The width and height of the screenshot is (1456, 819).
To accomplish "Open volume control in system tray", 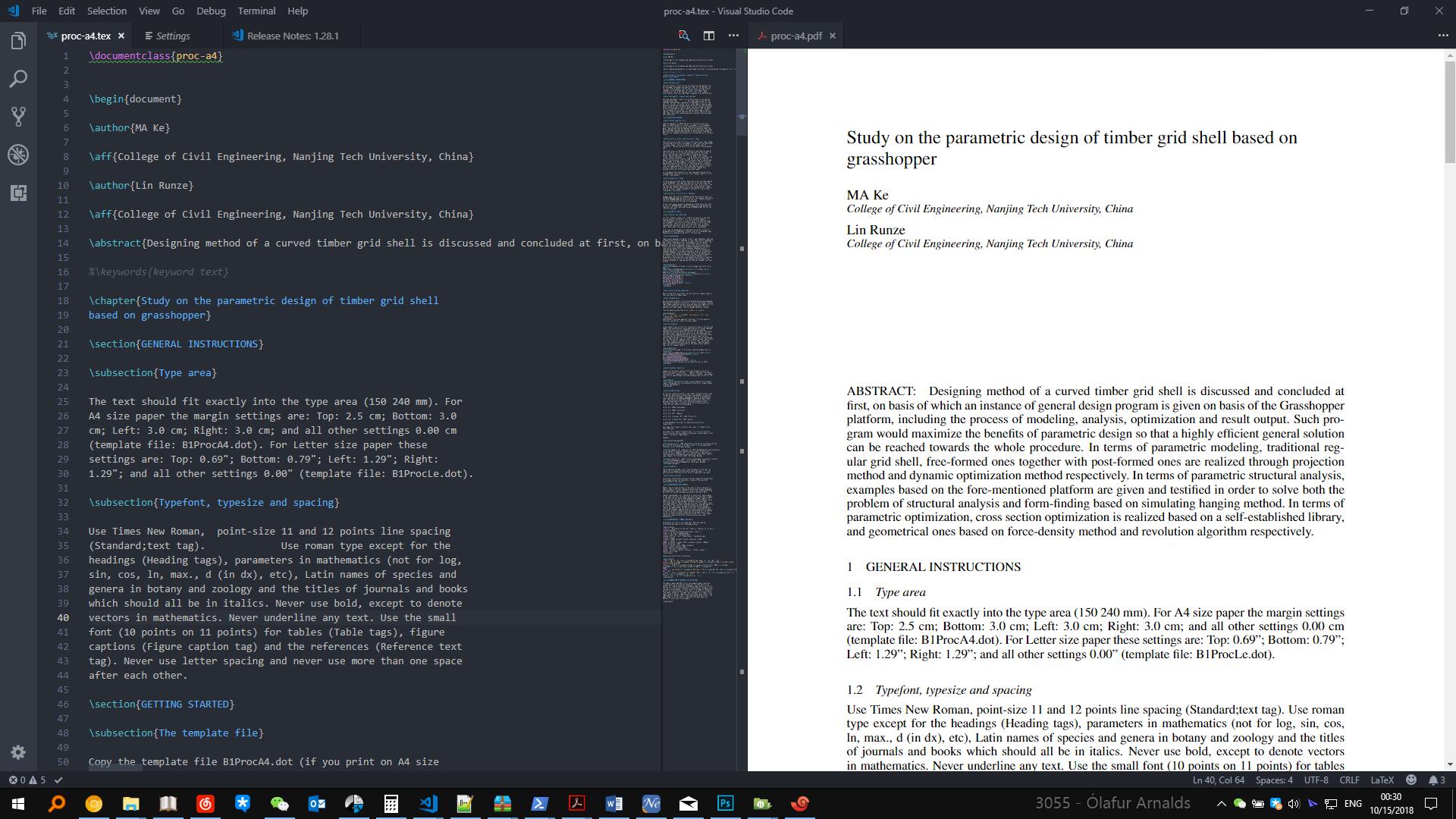I will click(1294, 803).
